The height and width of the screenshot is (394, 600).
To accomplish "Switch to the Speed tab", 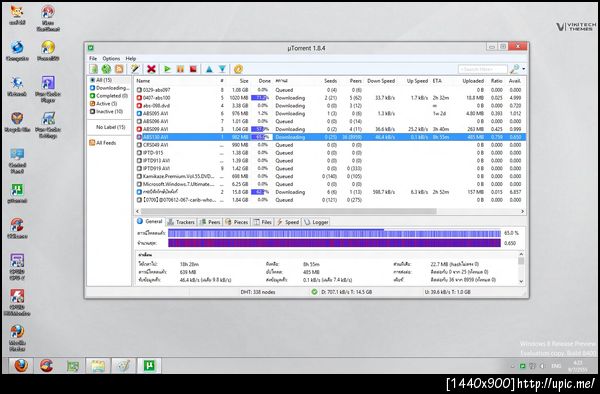I will pyautogui.click(x=288, y=222).
